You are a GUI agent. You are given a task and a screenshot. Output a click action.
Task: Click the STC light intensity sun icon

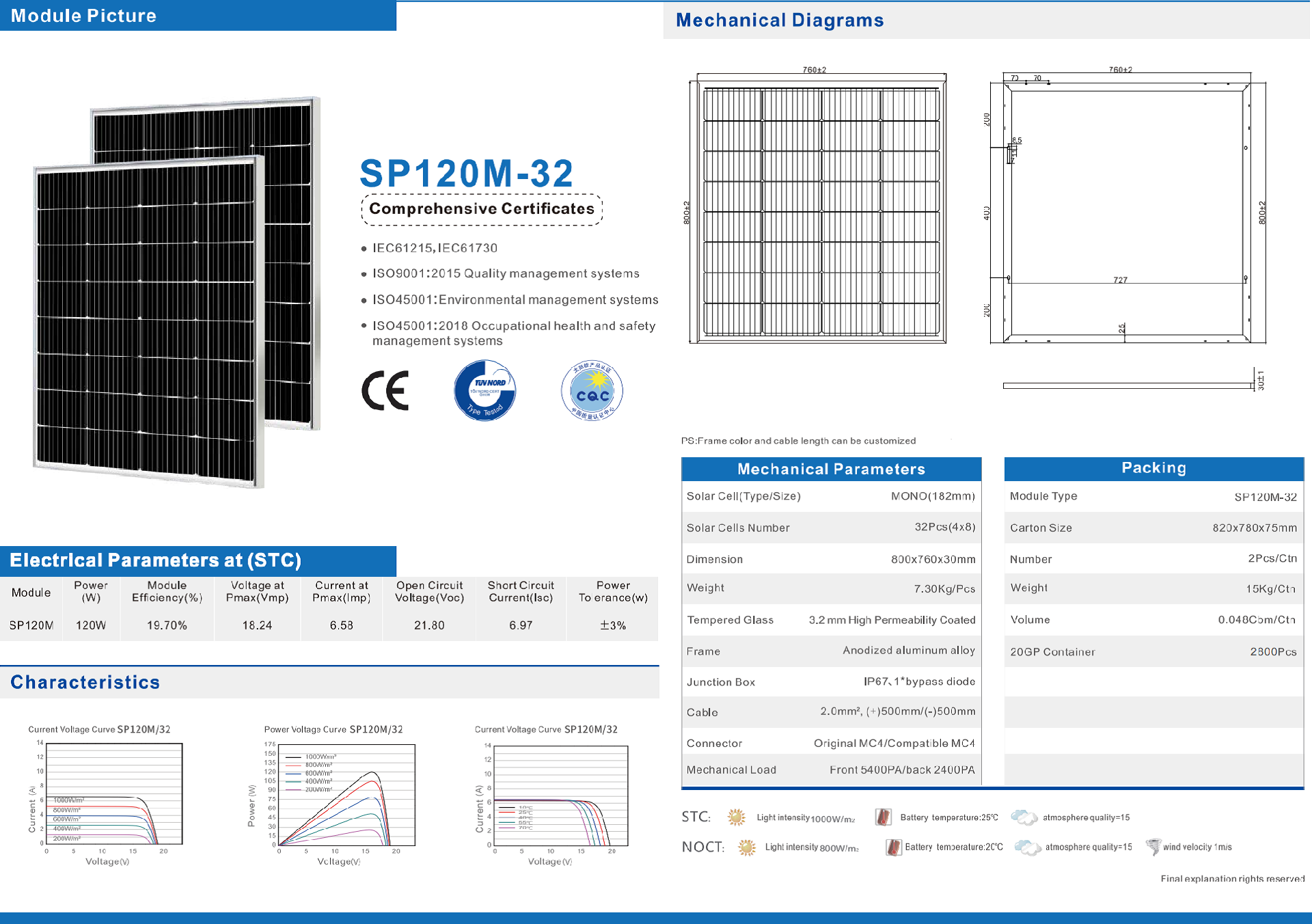[737, 817]
